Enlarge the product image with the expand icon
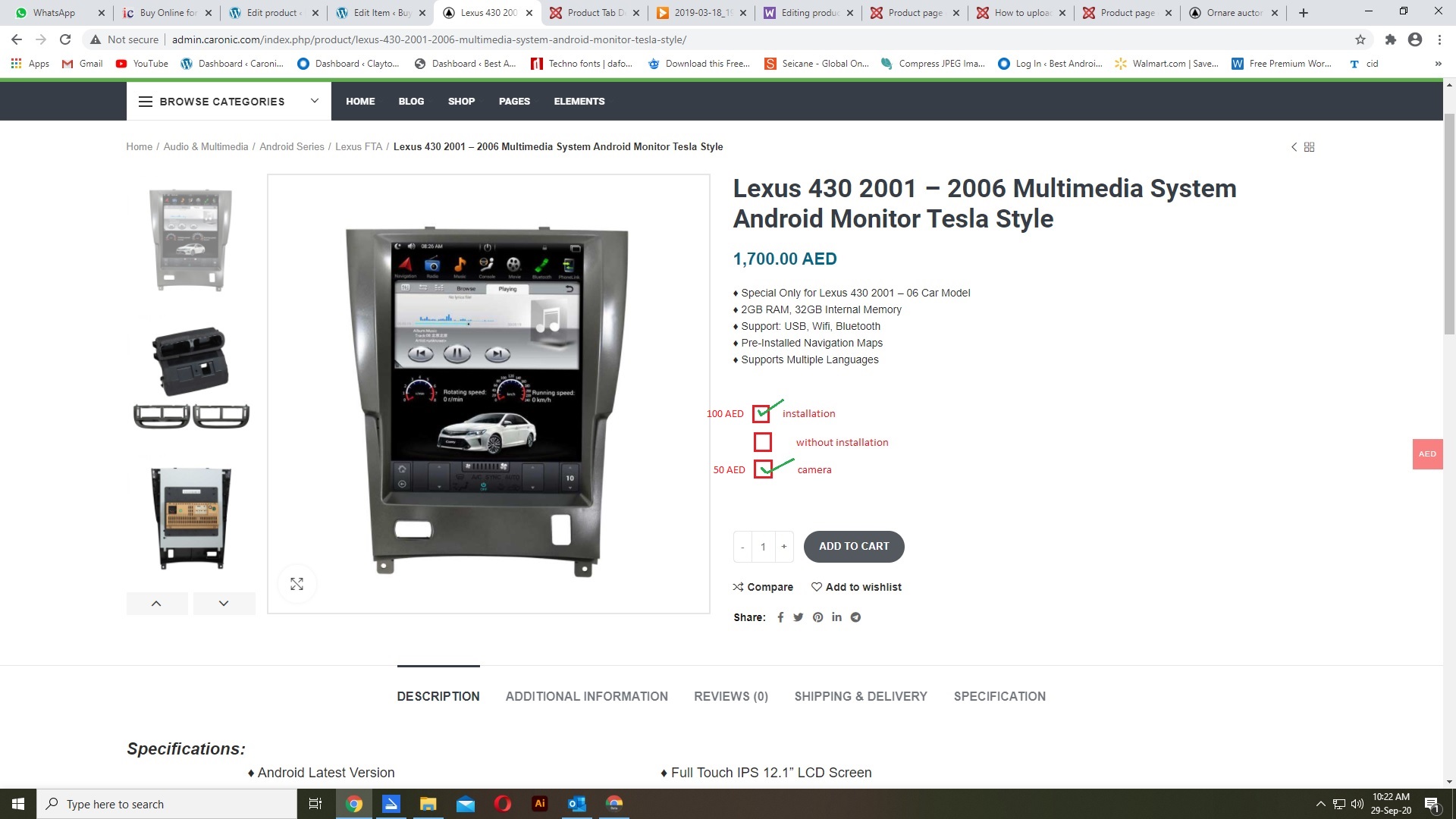Screen dimensions: 1456x819 click(x=297, y=584)
